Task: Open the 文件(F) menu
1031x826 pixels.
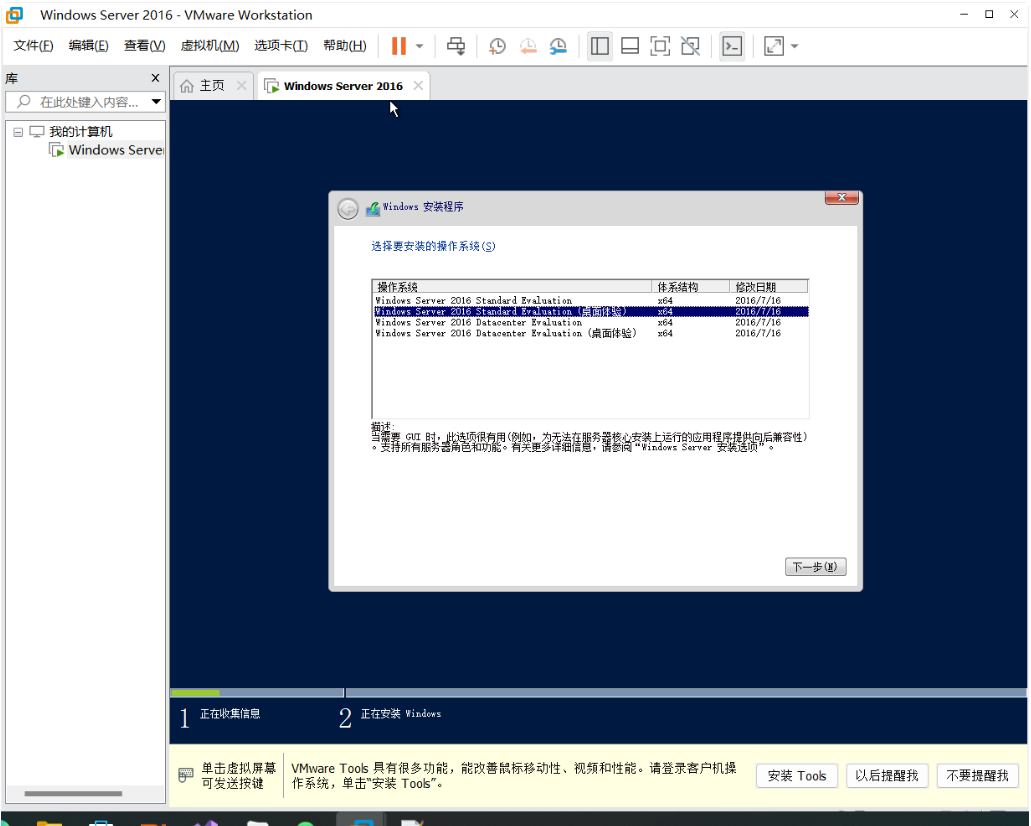Action: click(33, 45)
